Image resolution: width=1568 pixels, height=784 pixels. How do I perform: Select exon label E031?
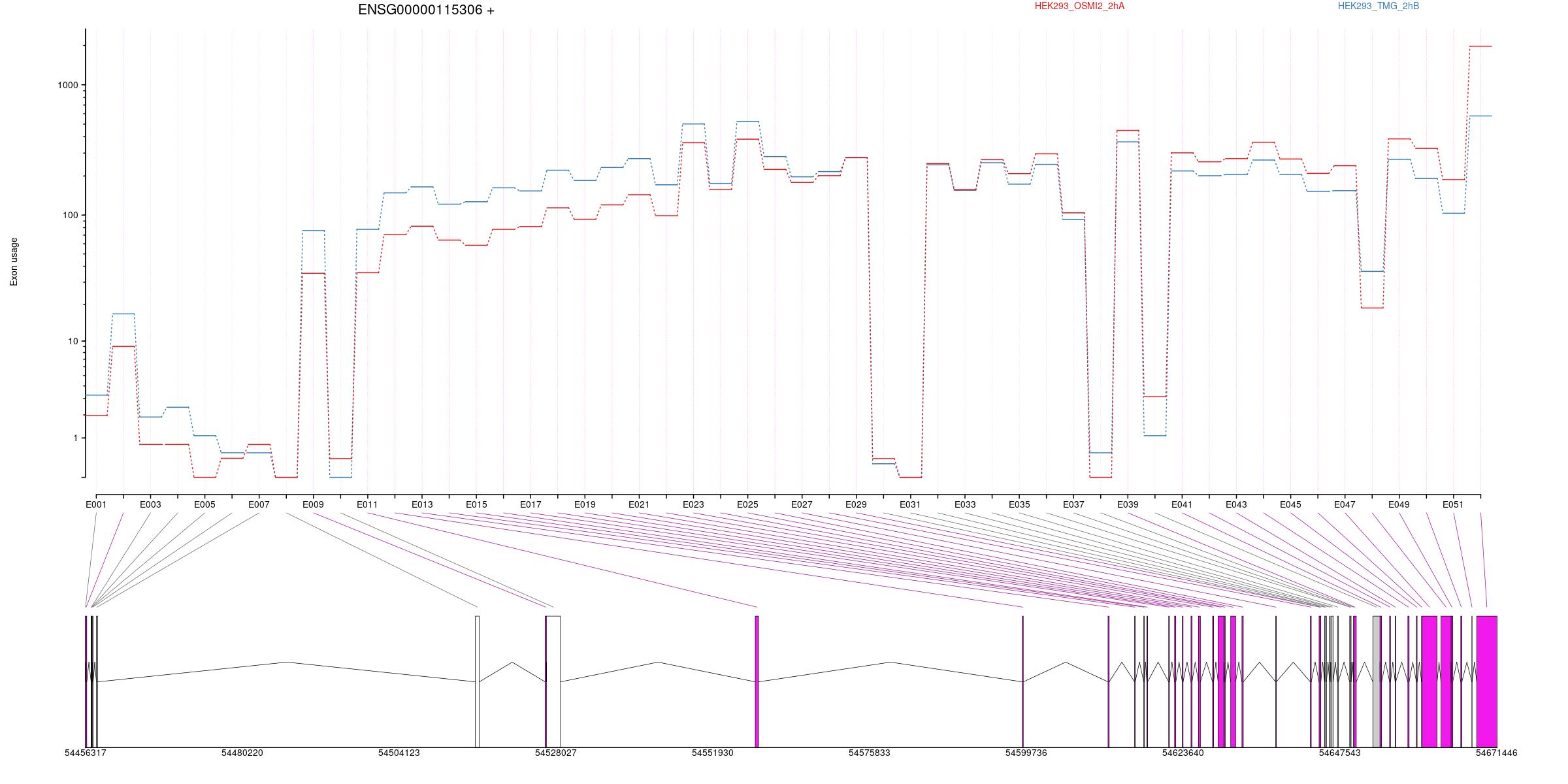[x=910, y=504]
